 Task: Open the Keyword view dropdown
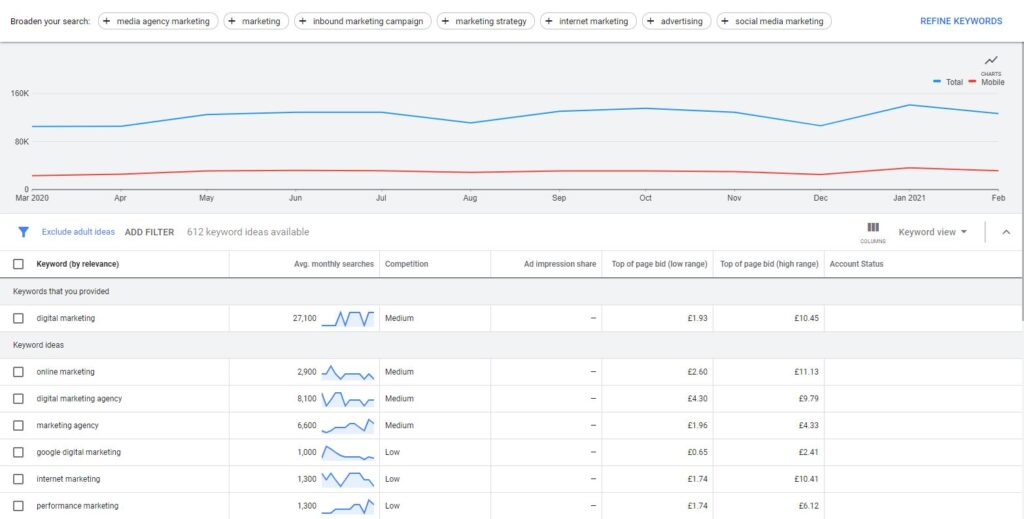pos(933,232)
